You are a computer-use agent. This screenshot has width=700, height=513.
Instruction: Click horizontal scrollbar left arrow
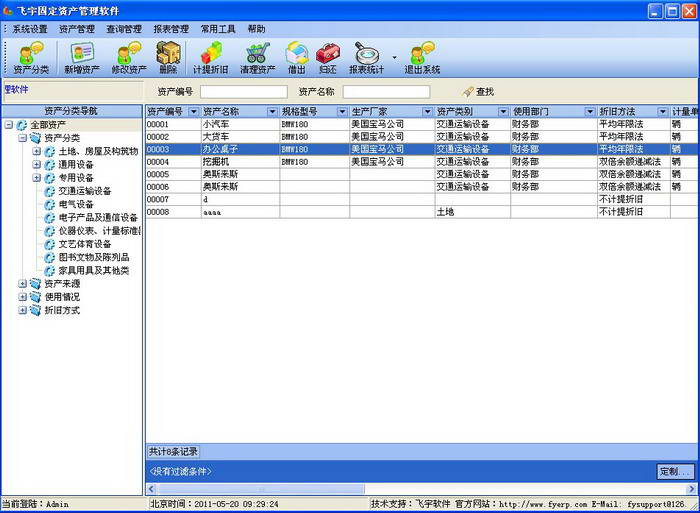(x=152, y=489)
